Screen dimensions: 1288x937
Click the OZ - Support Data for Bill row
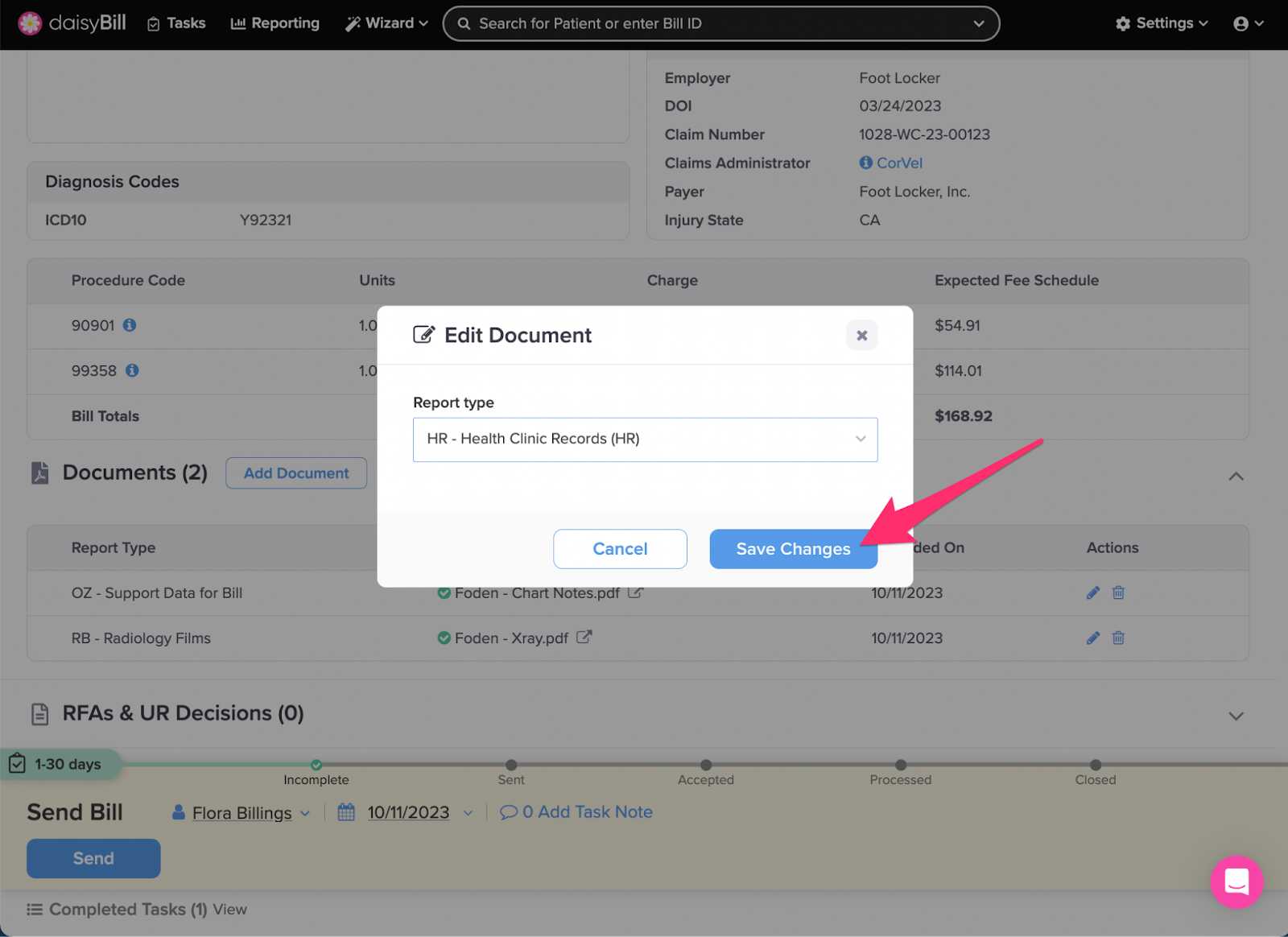pyautogui.click(x=638, y=593)
